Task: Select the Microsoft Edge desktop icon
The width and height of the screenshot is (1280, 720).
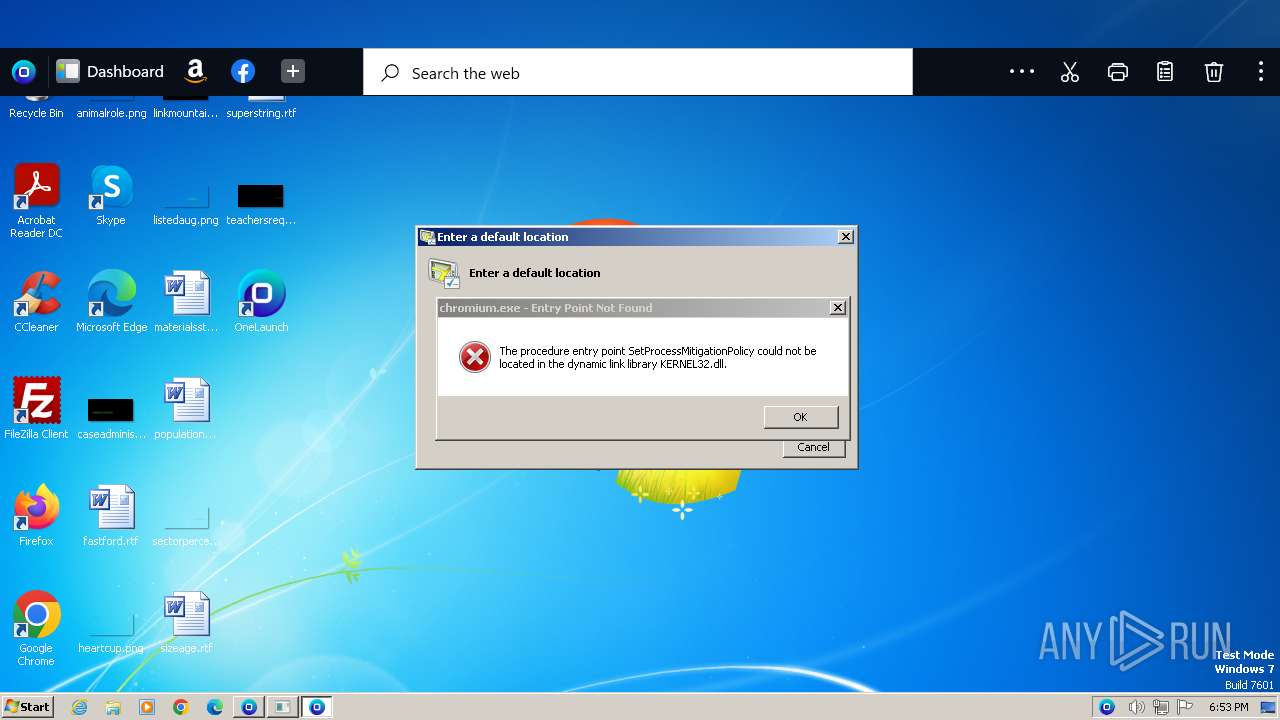Action: pyautogui.click(x=111, y=302)
